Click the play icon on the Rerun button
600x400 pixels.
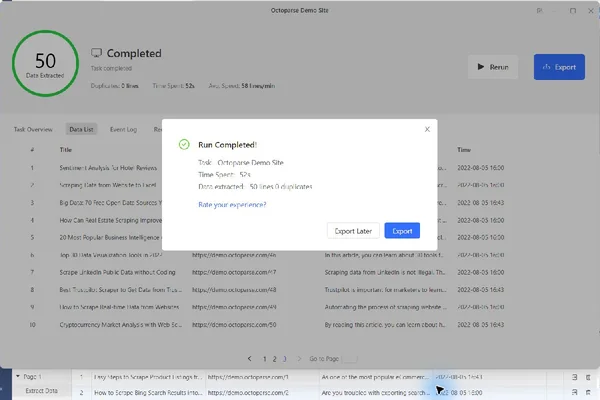point(481,67)
